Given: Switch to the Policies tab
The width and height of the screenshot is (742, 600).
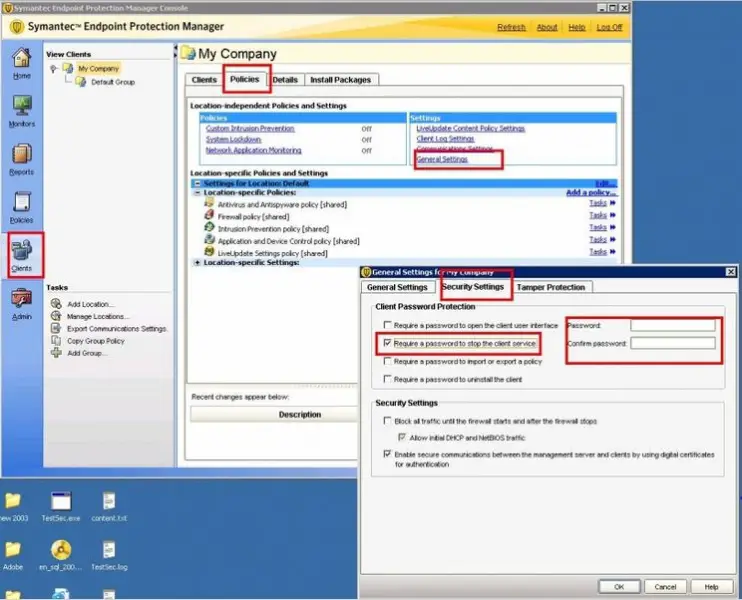Looking at the screenshot, I should pos(245,79).
